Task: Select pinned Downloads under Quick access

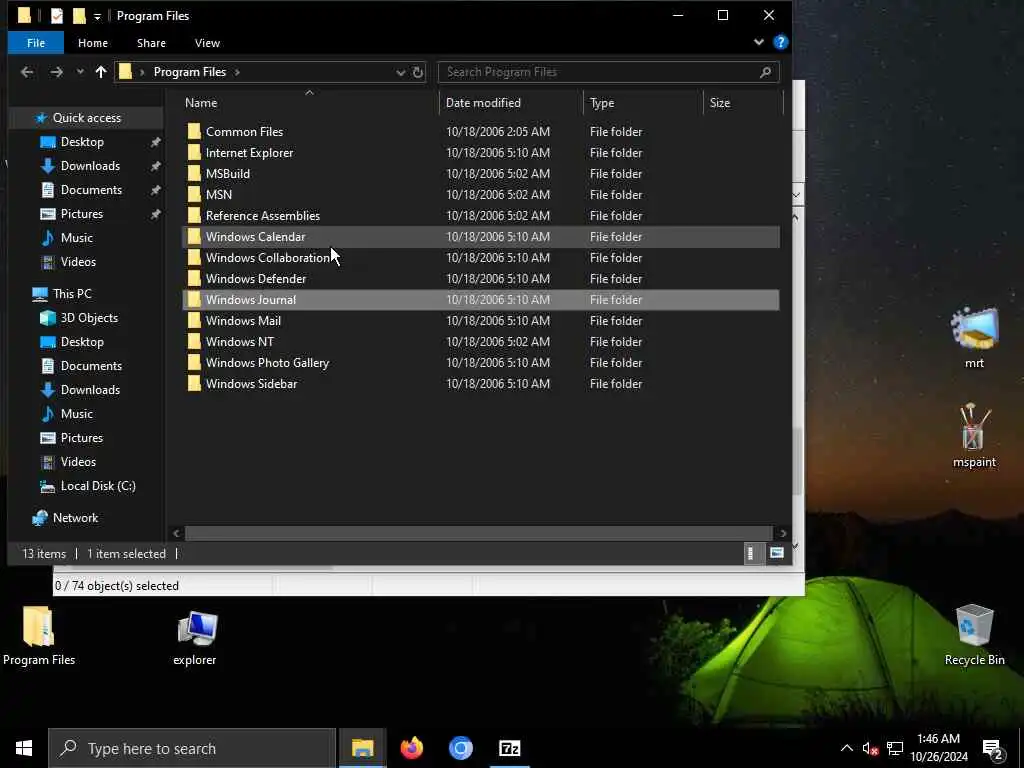Action: (90, 166)
